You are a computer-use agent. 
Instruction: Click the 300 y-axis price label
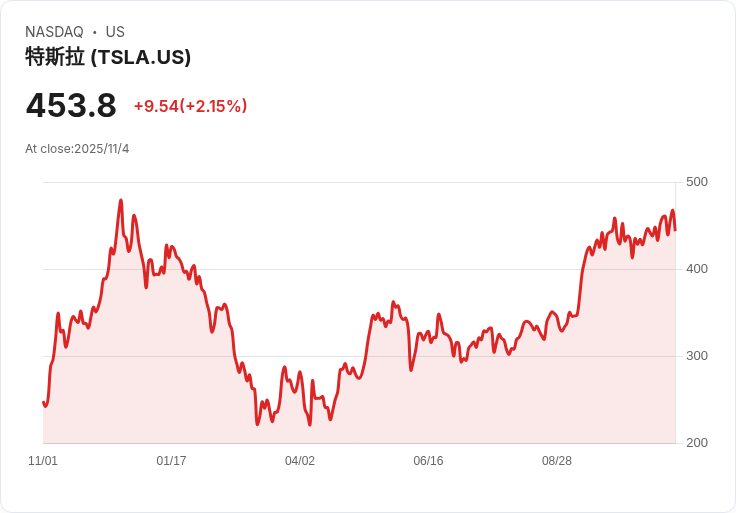697,356
